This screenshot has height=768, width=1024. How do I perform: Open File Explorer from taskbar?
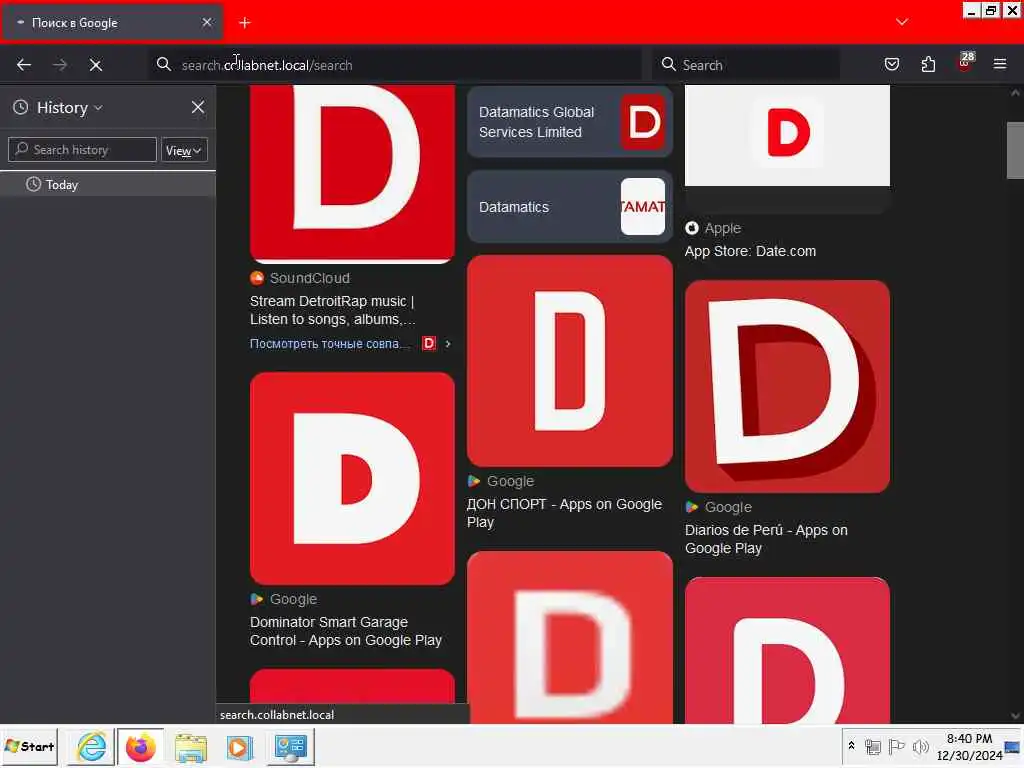click(190, 746)
